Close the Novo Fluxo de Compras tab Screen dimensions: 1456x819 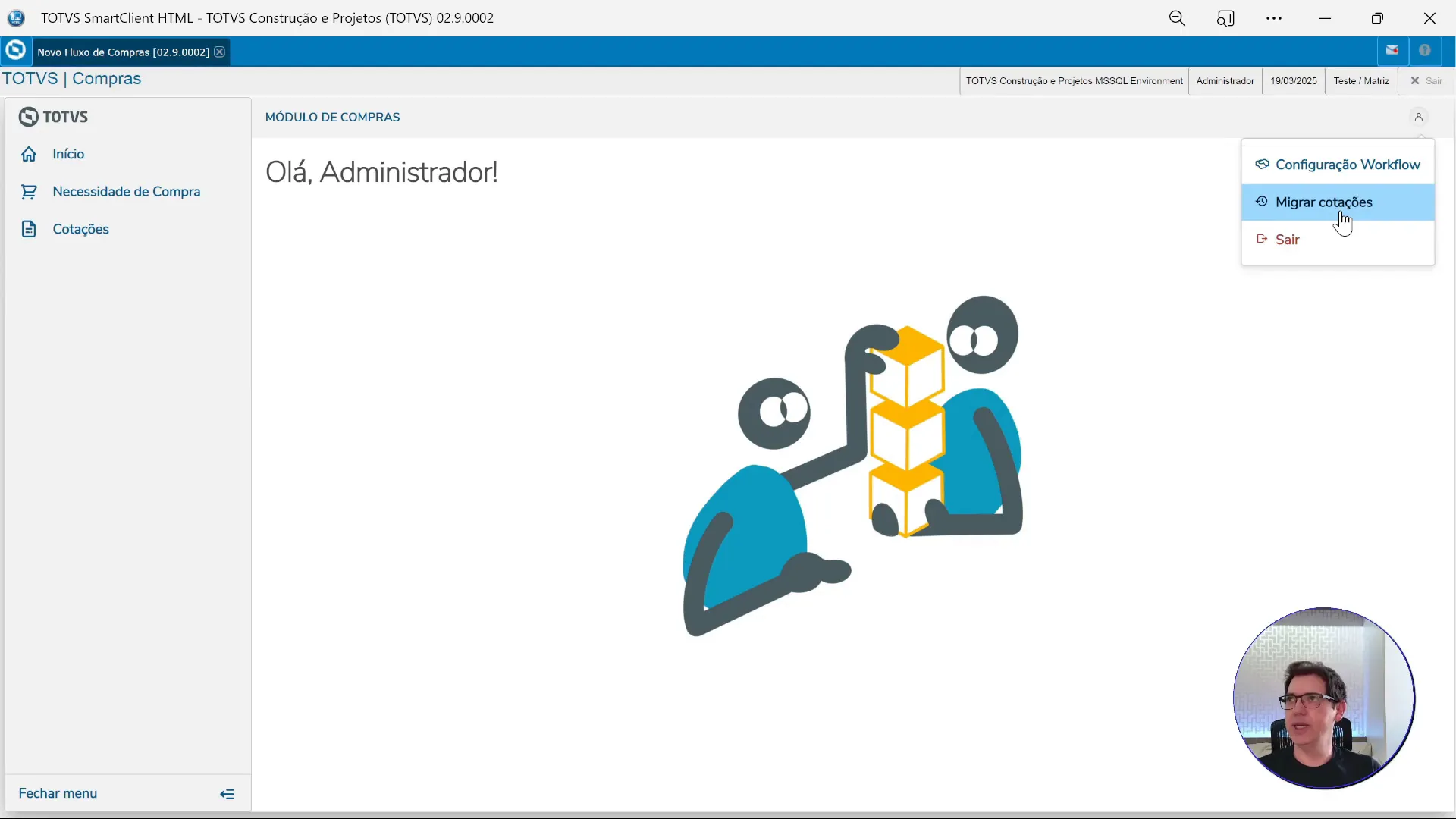(x=219, y=52)
